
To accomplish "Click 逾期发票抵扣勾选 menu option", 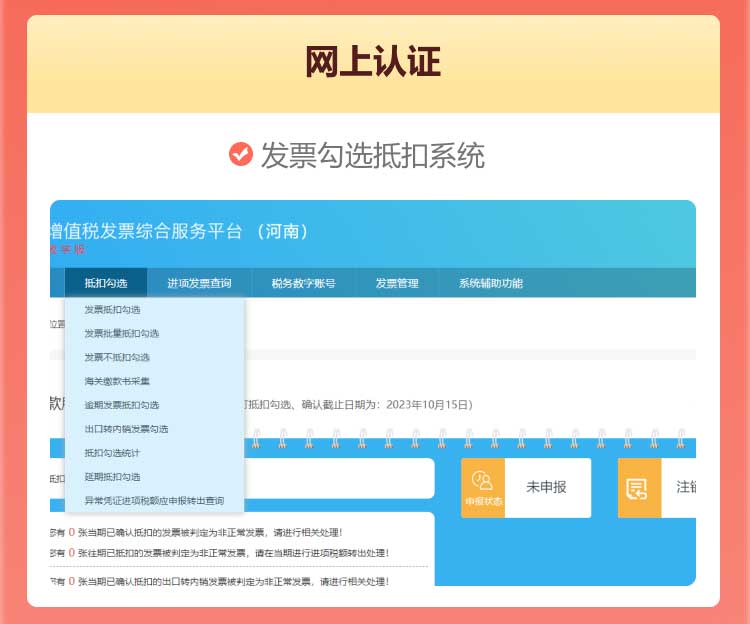I will tap(121, 405).
